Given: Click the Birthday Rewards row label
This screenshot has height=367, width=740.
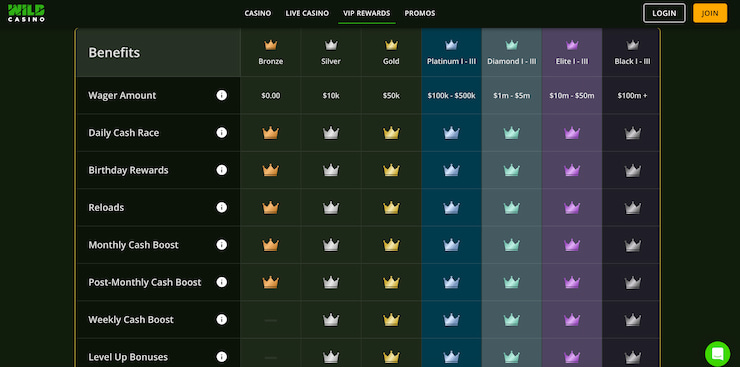Looking at the screenshot, I should point(128,170).
